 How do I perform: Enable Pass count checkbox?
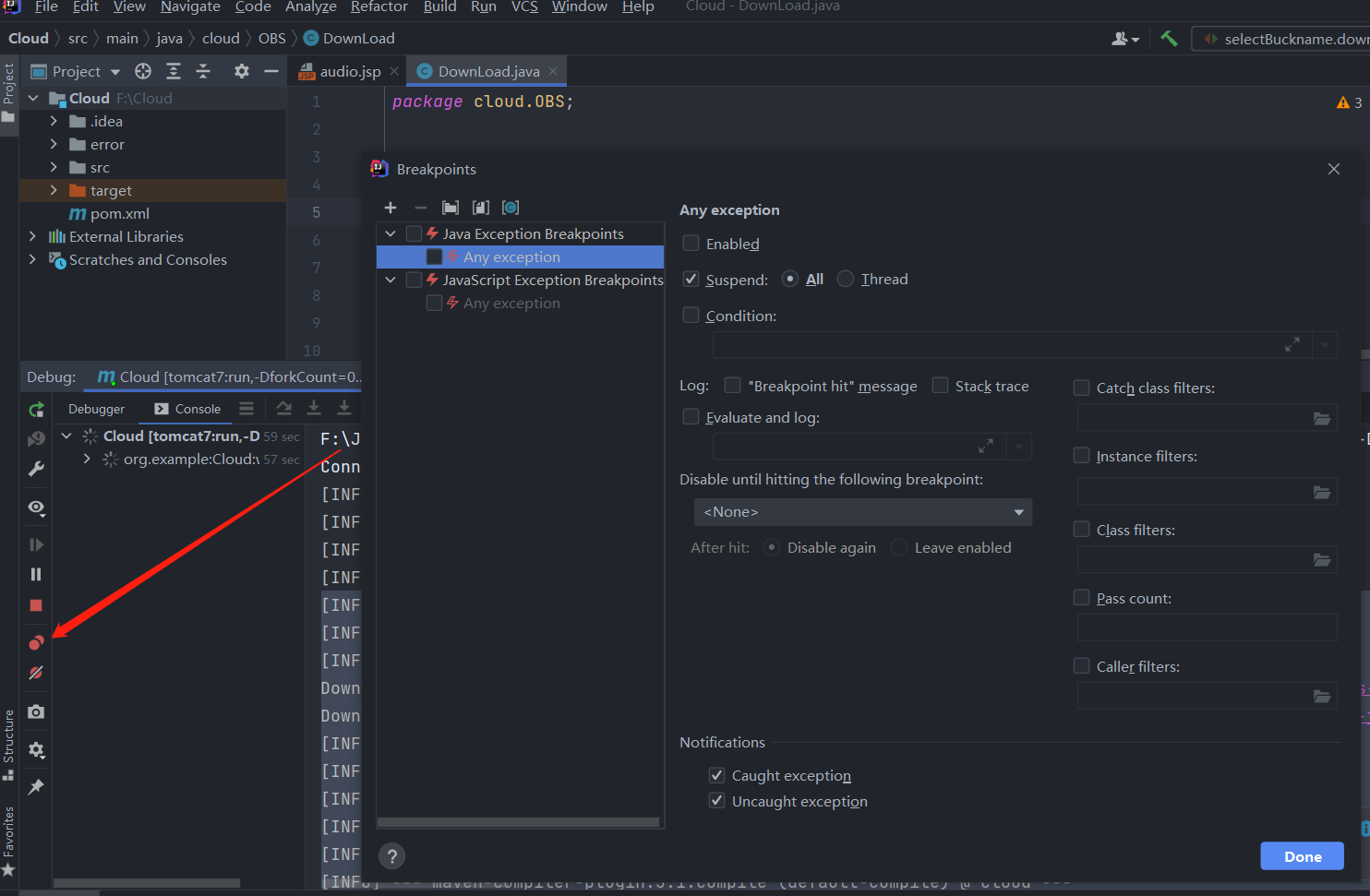click(x=1081, y=597)
